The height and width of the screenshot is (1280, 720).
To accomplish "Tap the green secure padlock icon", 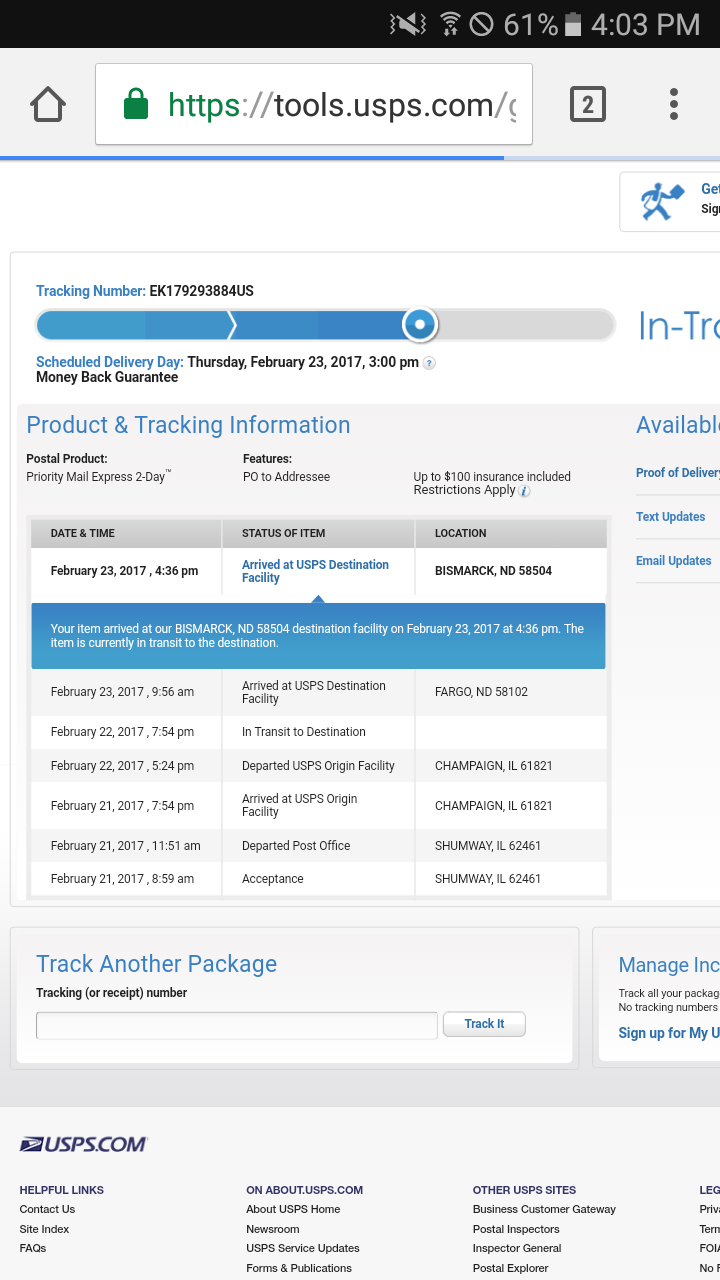I will (x=136, y=104).
